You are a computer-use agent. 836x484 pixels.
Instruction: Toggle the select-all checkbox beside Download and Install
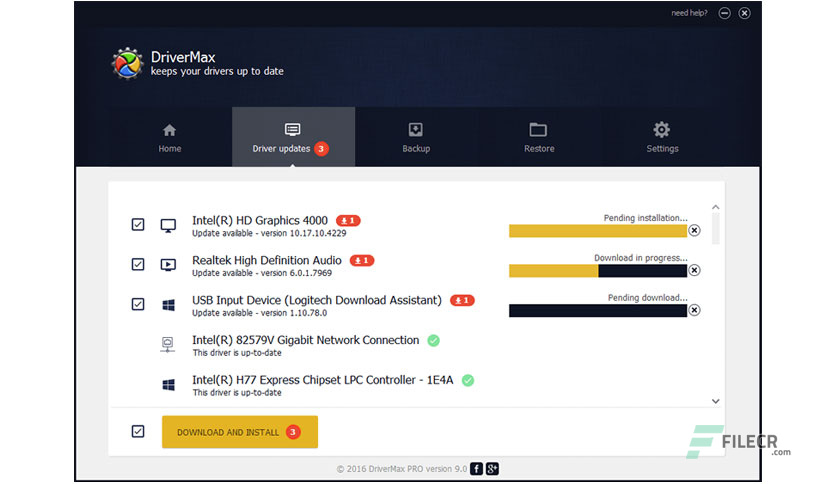pos(138,431)
